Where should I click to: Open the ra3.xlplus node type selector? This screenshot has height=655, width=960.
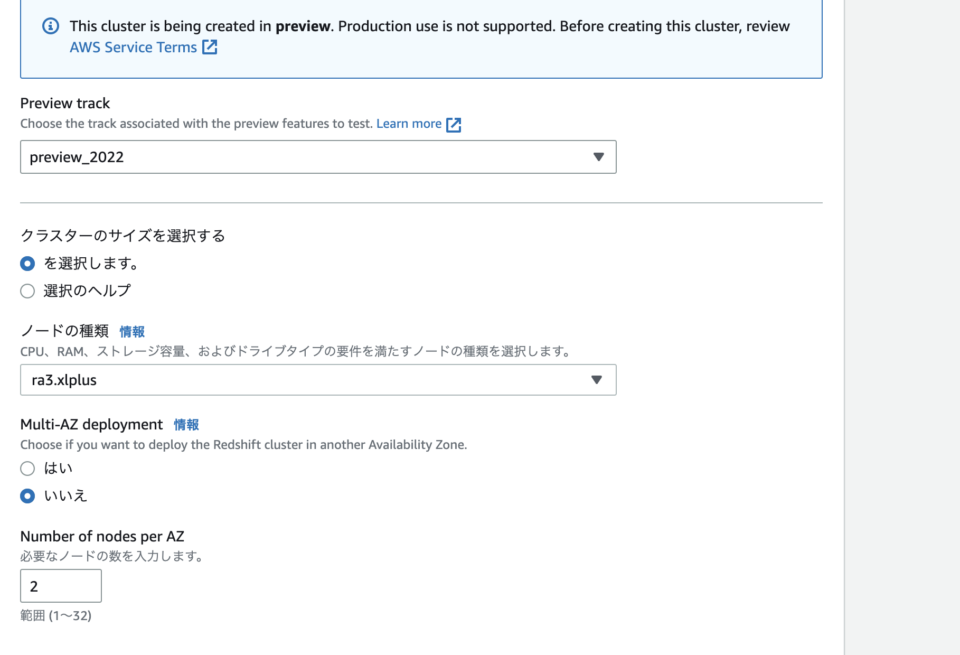pos(317,380)
